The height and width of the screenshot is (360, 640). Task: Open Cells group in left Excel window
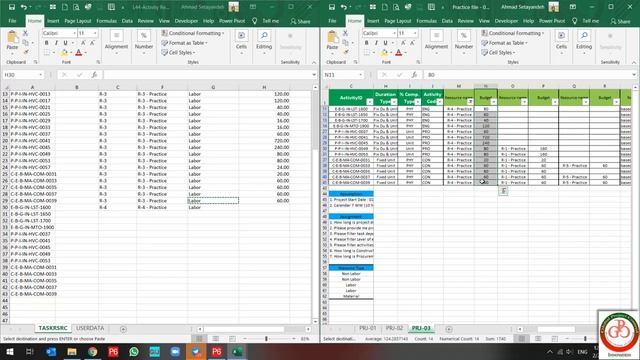point(241,41)
